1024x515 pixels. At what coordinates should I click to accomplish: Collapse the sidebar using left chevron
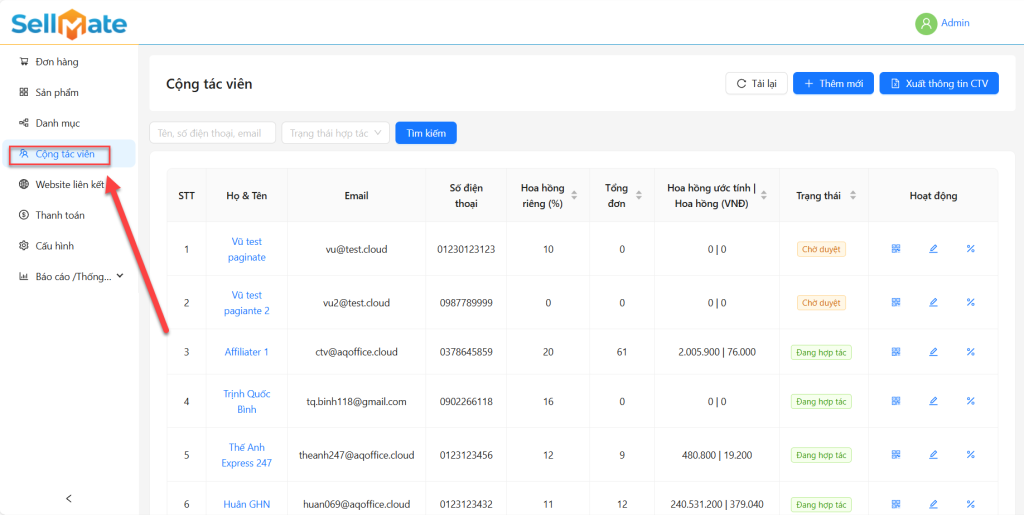[69, 498]
